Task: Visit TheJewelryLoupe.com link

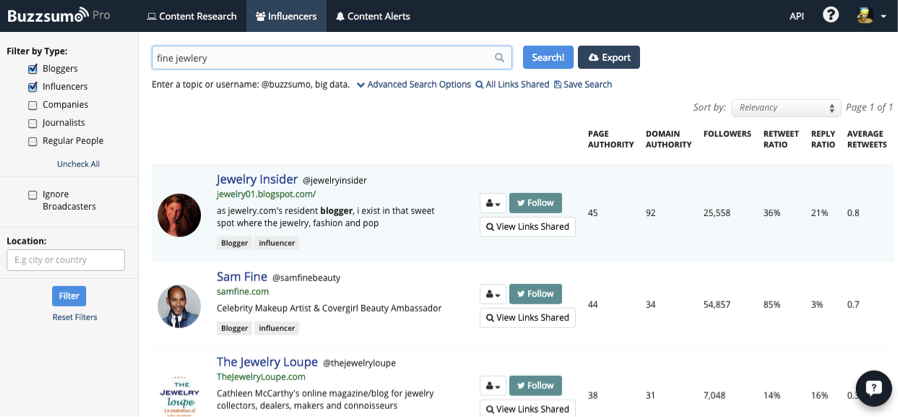Action: point(261,377)
